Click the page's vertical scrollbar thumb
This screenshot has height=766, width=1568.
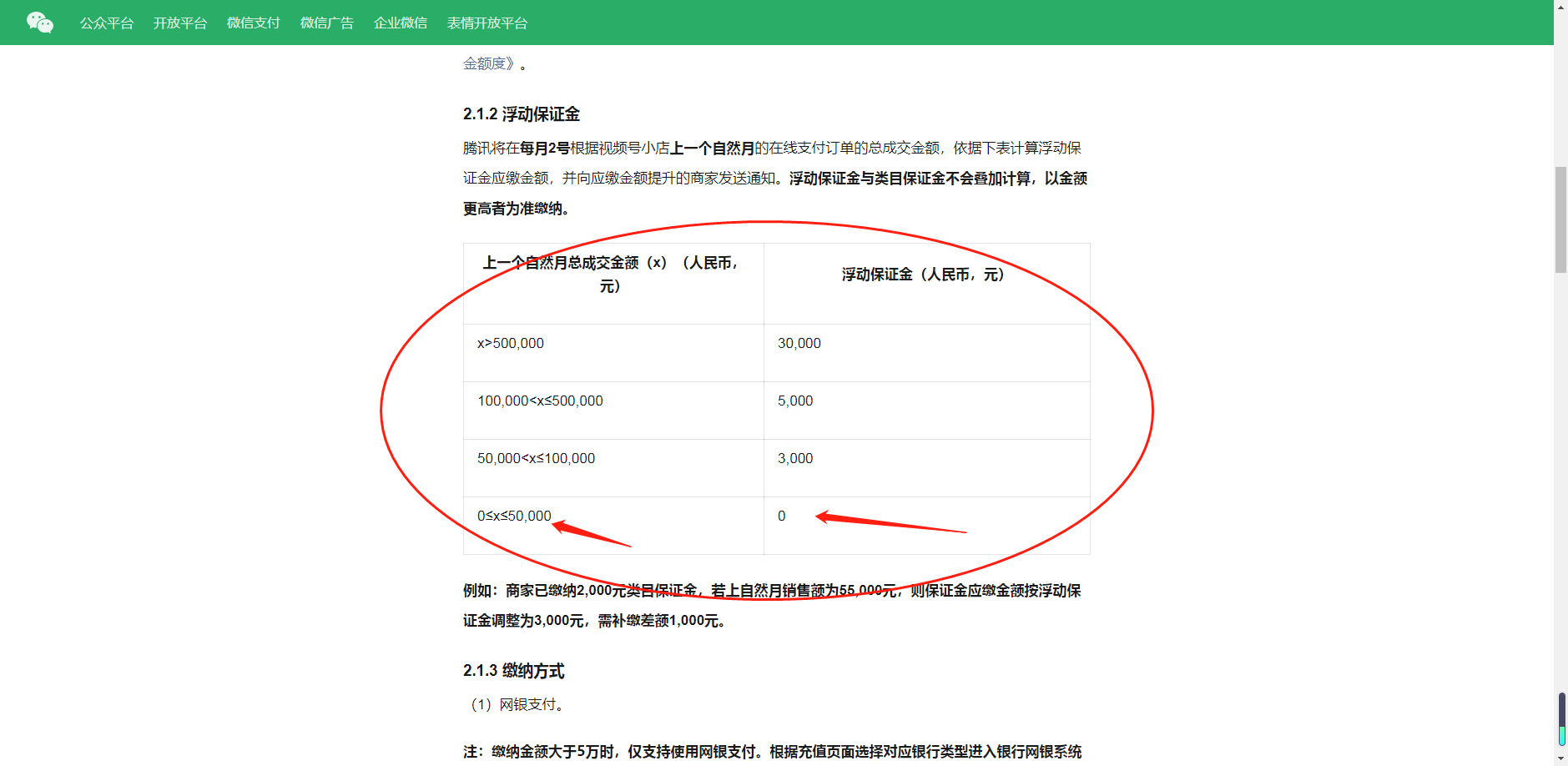1560,219
